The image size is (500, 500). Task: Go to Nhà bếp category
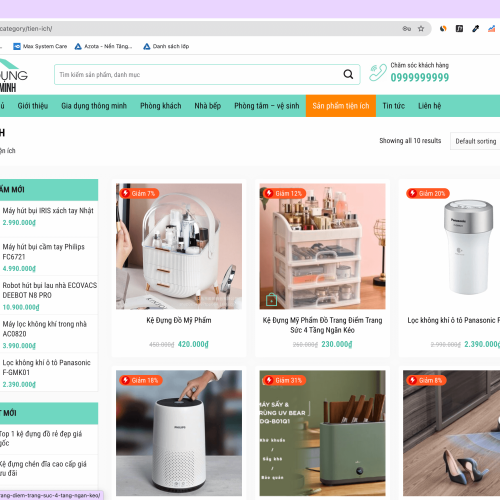coord(208,106)
